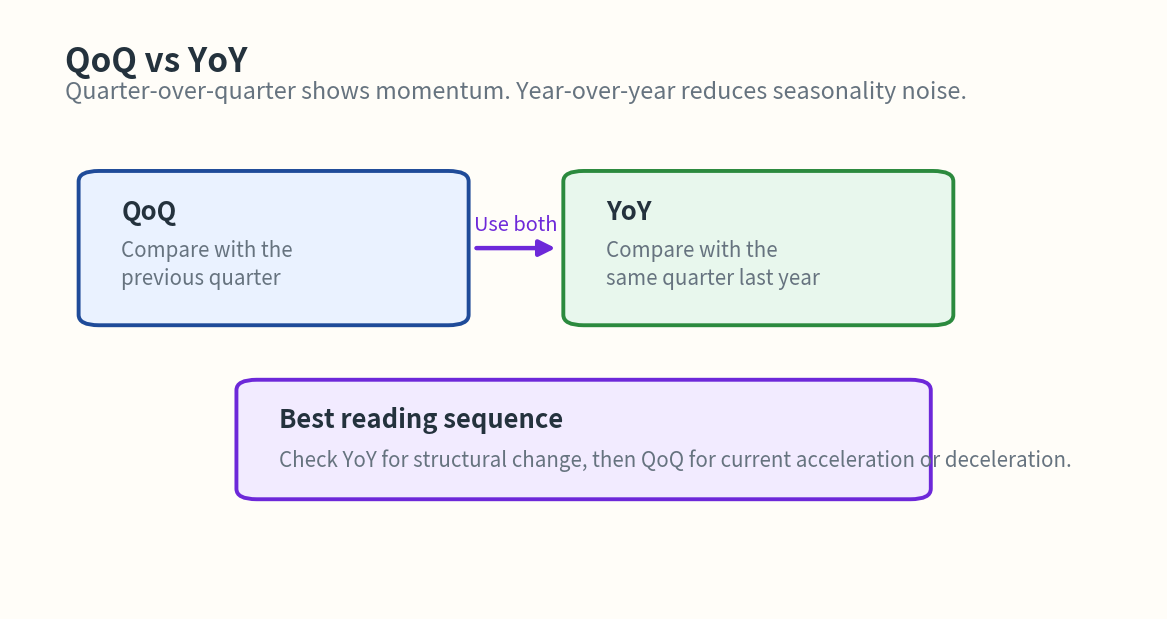Click the "same quarter last year" text

coord(713,277)
